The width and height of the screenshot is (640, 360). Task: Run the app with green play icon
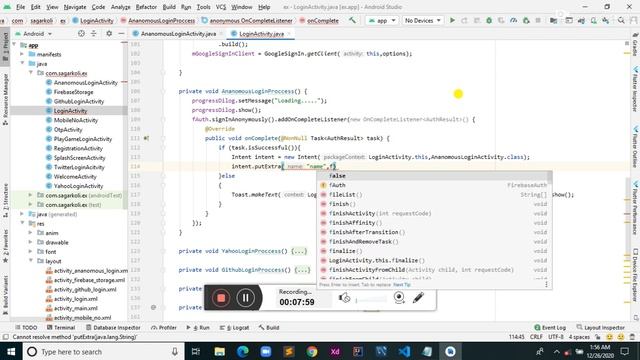452,20
